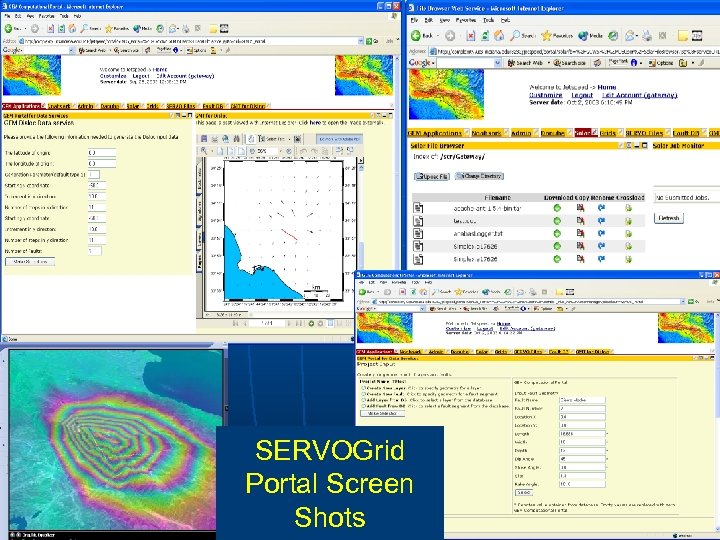720x540 pixels.
Task: Click rename icon in anabastlogger.txt row
Action: click(601, 234)
